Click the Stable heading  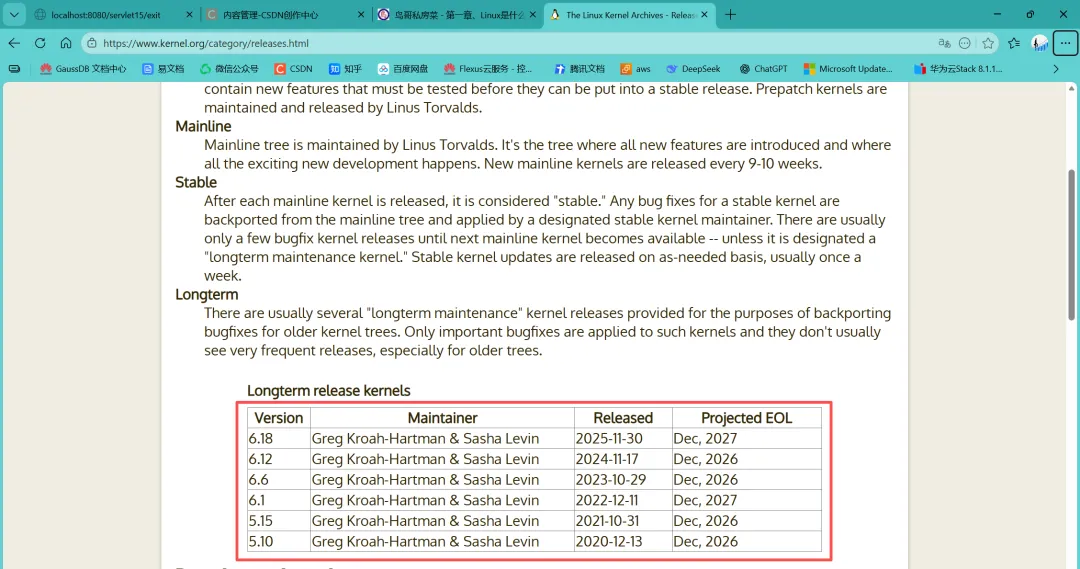pyautogui.click(x=196, y=182)
